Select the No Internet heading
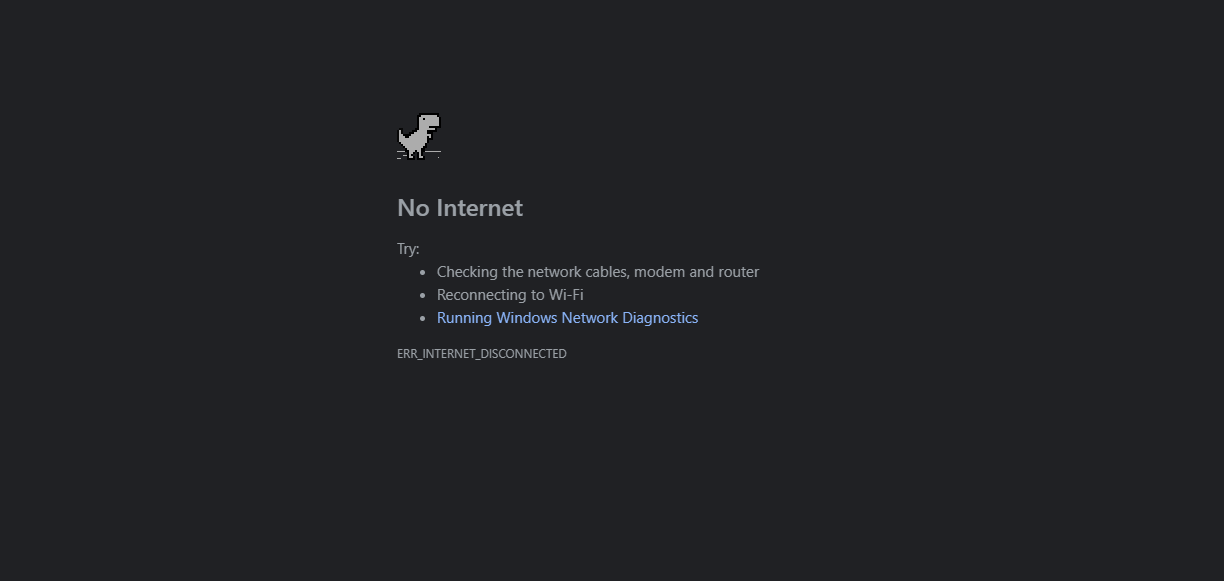 (x=460, y=208)
